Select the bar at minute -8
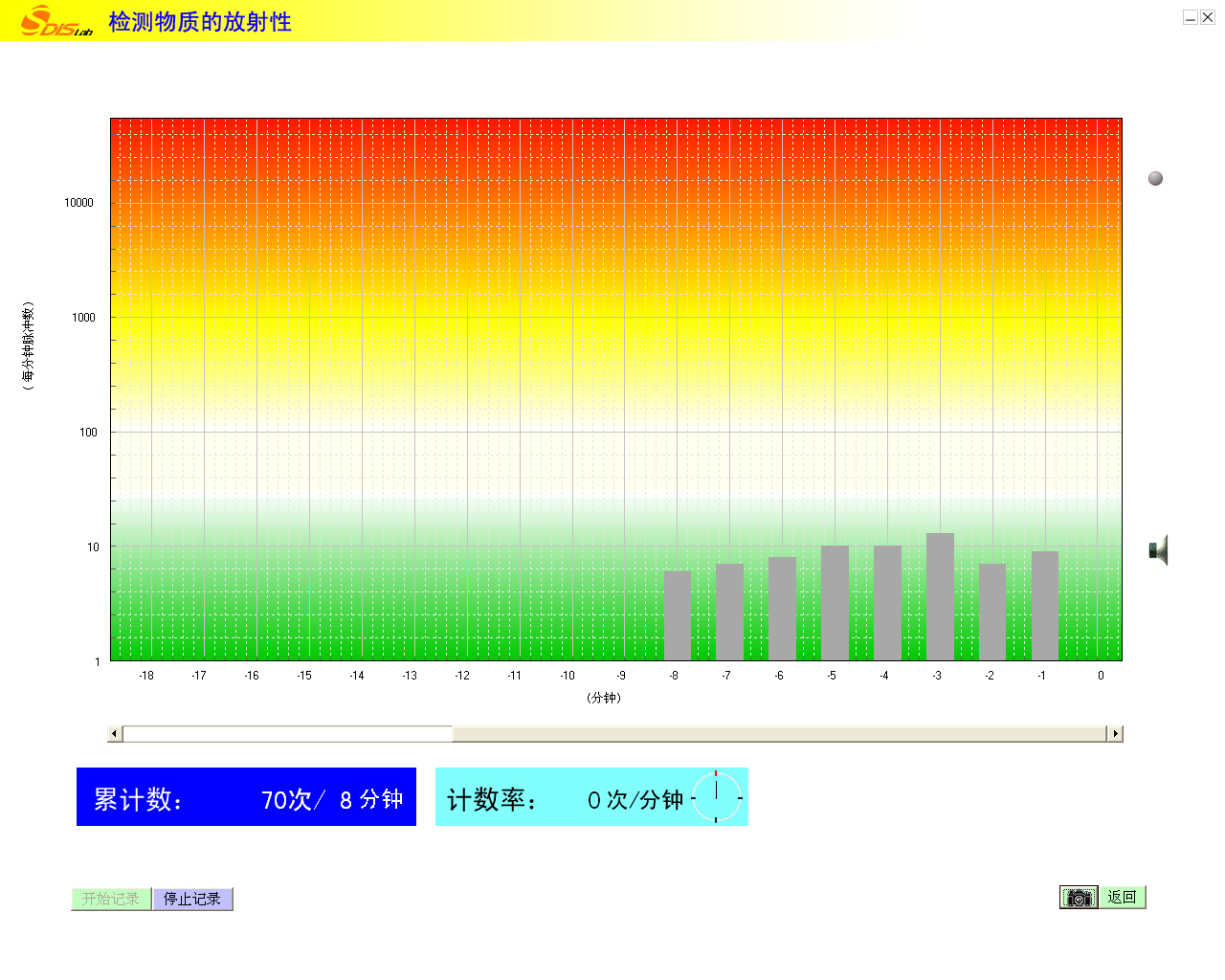 (677, 615)
